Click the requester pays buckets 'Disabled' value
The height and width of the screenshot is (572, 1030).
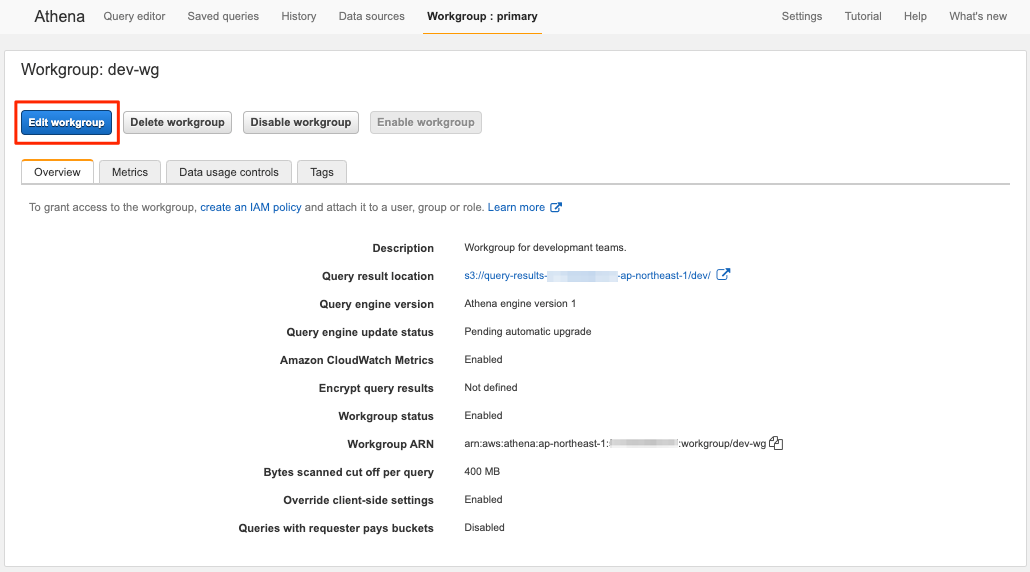pyautogui.click(x=484, y=527)
